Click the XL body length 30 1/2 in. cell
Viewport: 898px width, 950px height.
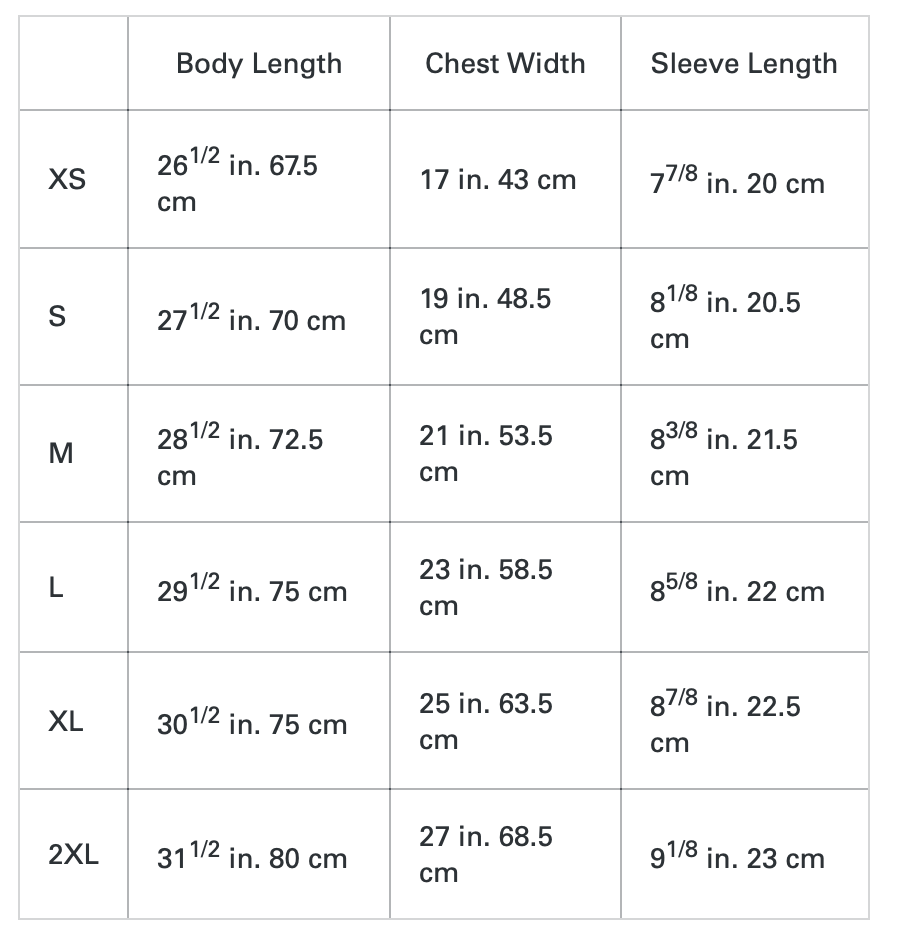pyautogui.click(x=252, y=723)
